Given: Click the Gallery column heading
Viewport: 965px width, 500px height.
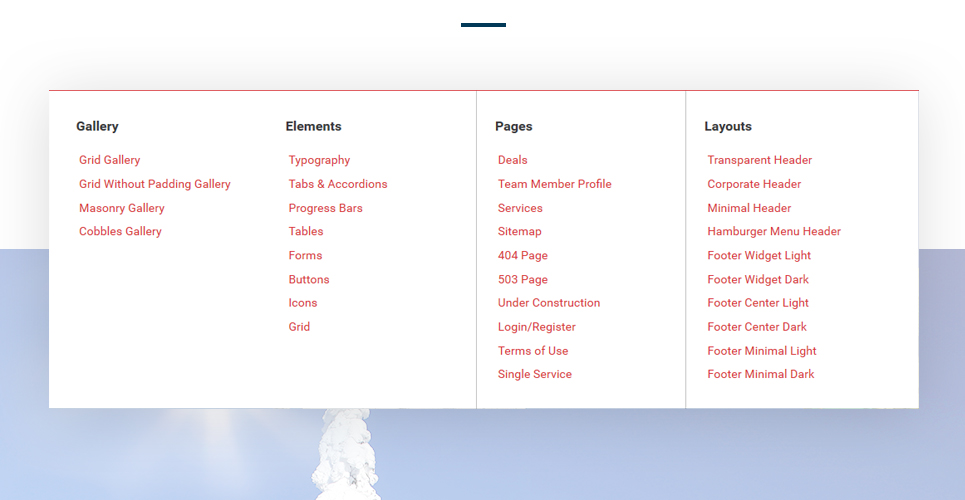Looking at the screenshot, I should coord(97,126).
